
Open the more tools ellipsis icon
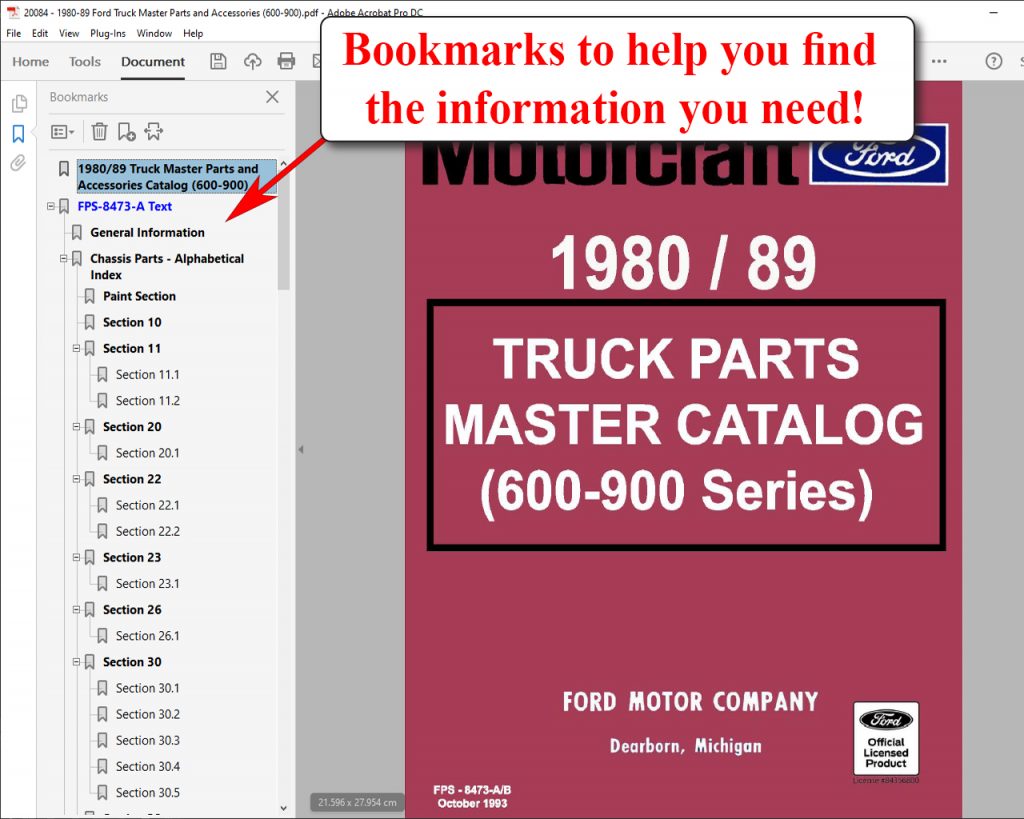[x=938, y=61]
